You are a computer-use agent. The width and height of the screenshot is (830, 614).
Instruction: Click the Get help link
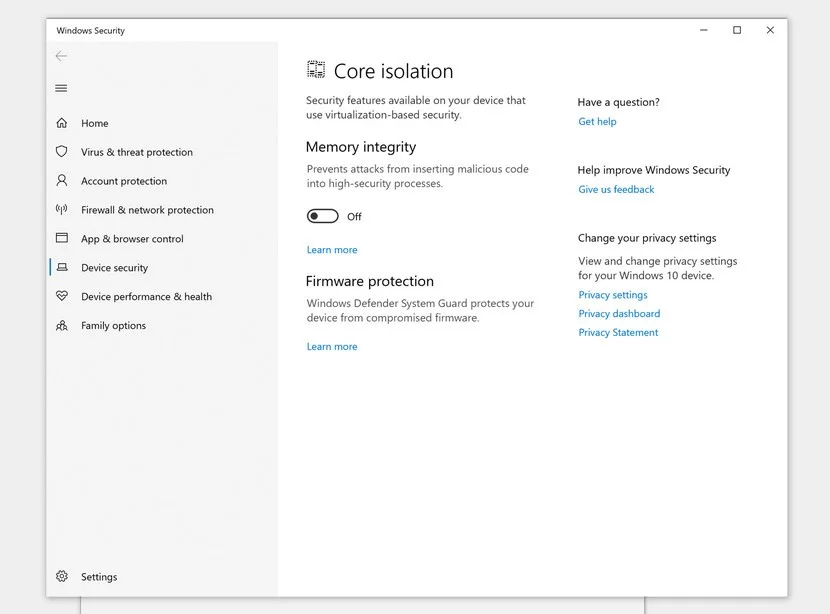597,122
